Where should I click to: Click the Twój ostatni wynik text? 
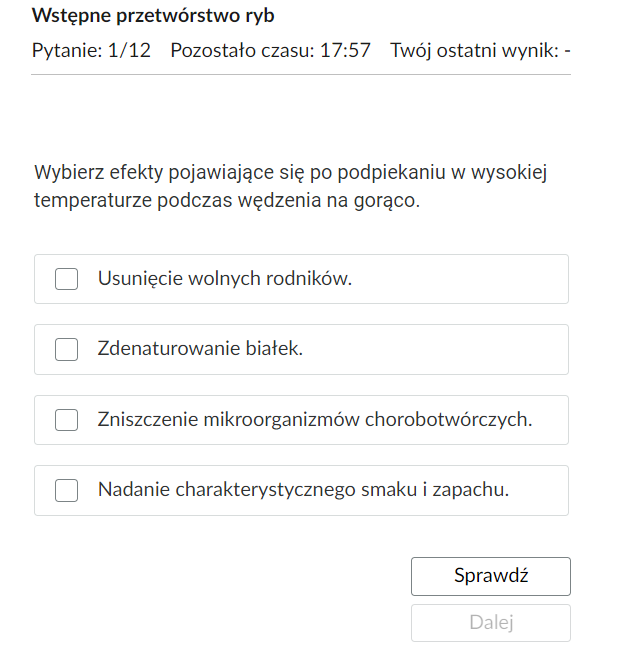(x=475, y=50)
